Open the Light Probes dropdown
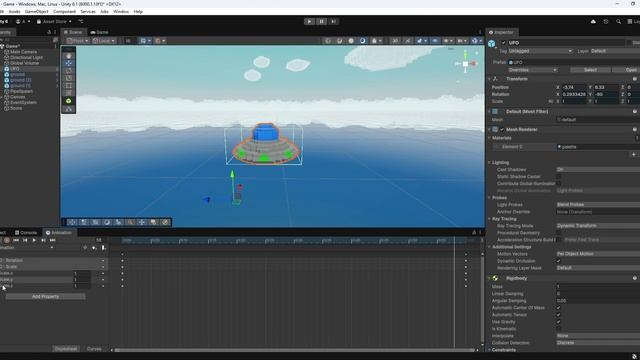Screen dimensions: 640x360 coord(598,204)
